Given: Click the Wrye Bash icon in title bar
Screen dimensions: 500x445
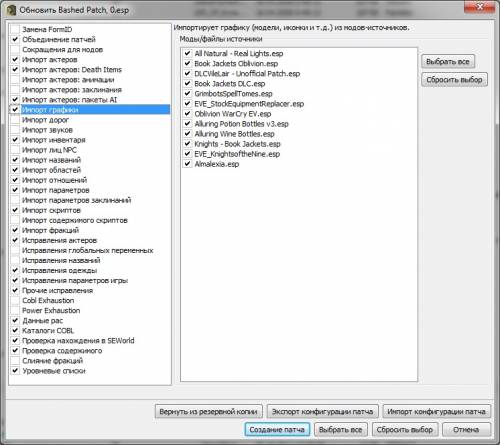Looking at the screenshot, I should pyautogui.click(x=11, y=10).
